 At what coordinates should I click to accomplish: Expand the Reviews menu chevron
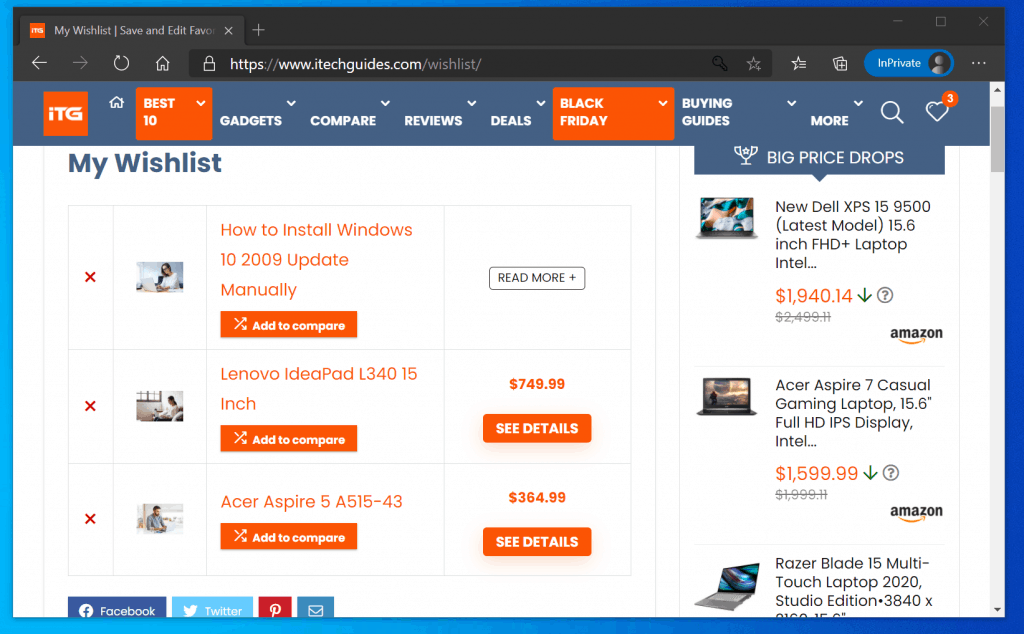(472, 103)
